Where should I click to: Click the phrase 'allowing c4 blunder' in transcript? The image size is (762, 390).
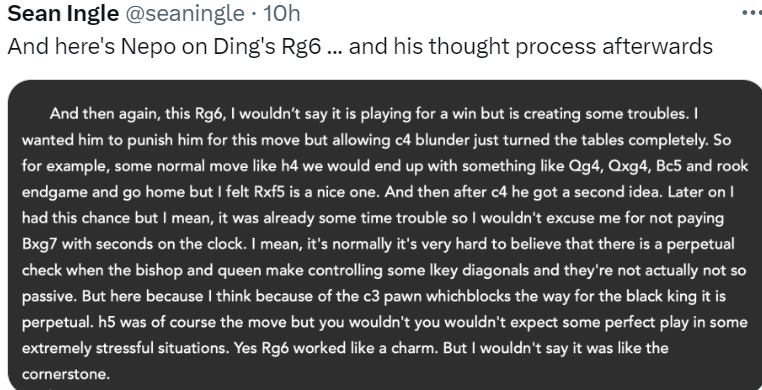402,140
